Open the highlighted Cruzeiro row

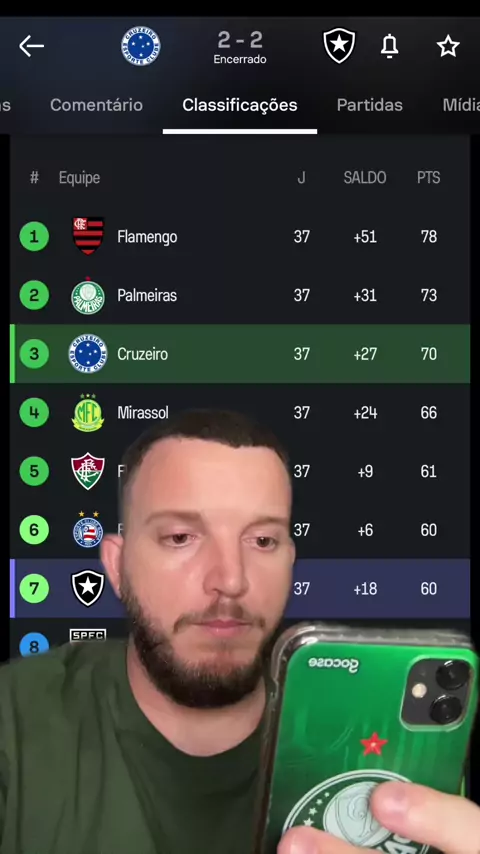pos(240,354)
